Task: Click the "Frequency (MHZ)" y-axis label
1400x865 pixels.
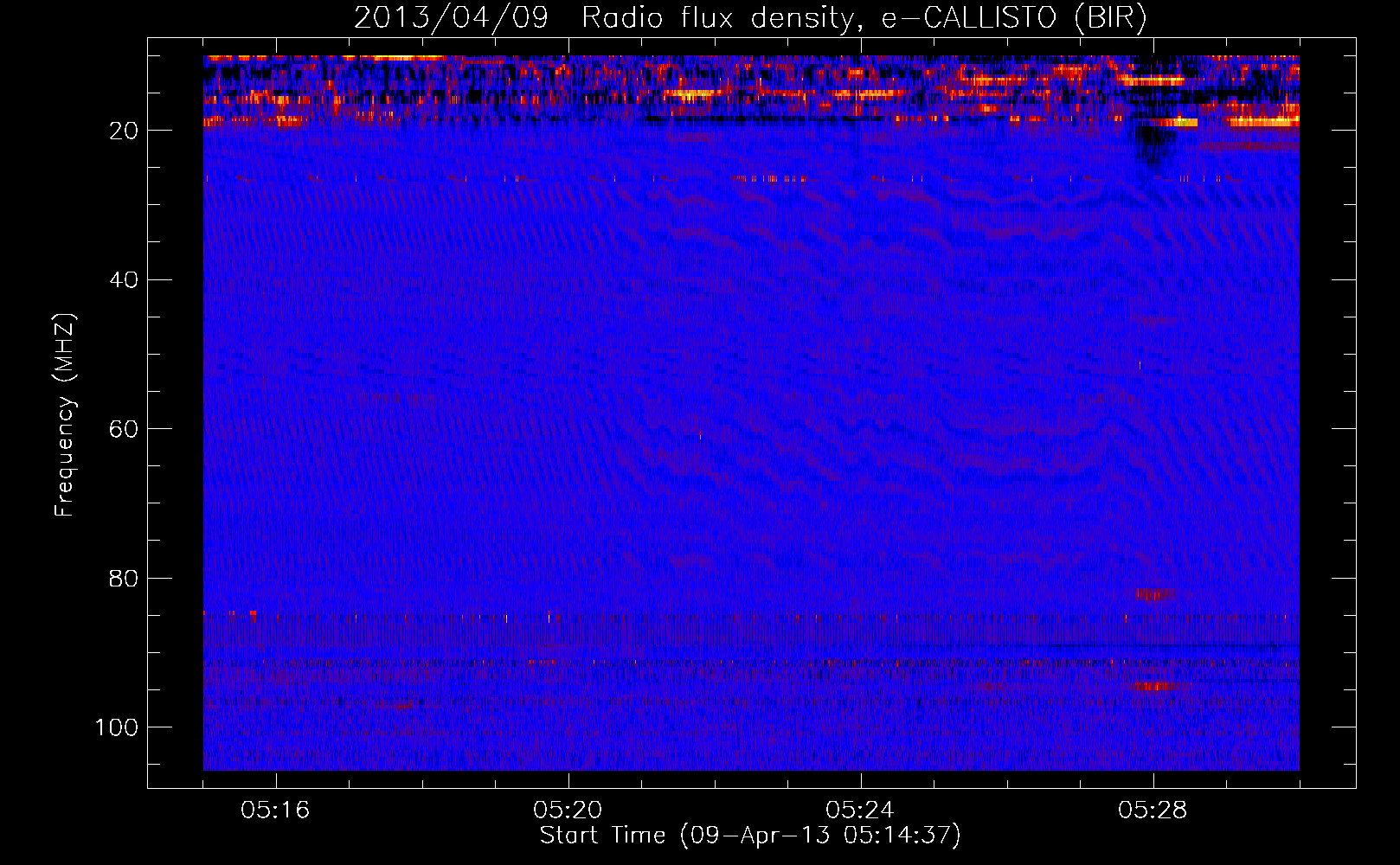Action: pos(65,415)
